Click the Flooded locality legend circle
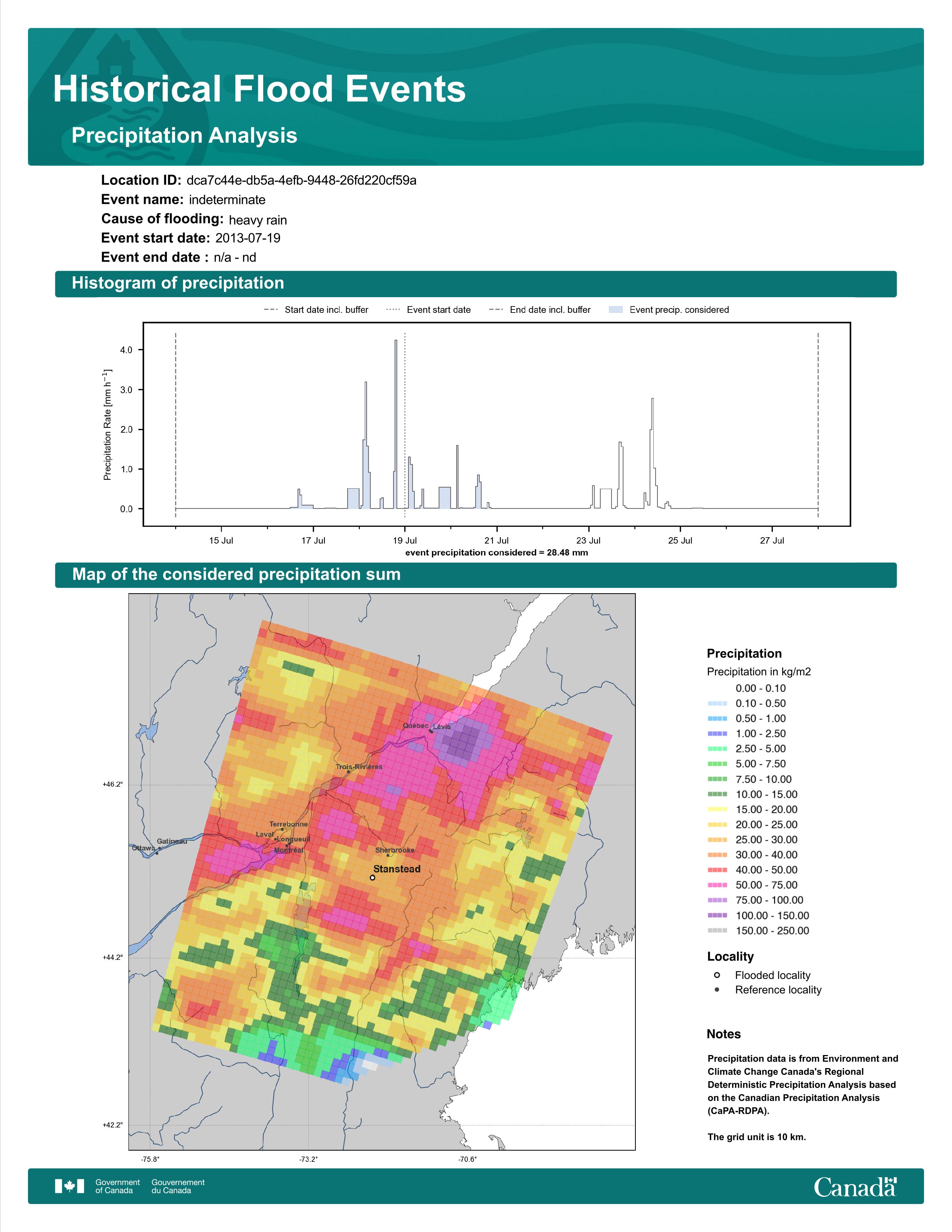 click(x=717, y=975)
